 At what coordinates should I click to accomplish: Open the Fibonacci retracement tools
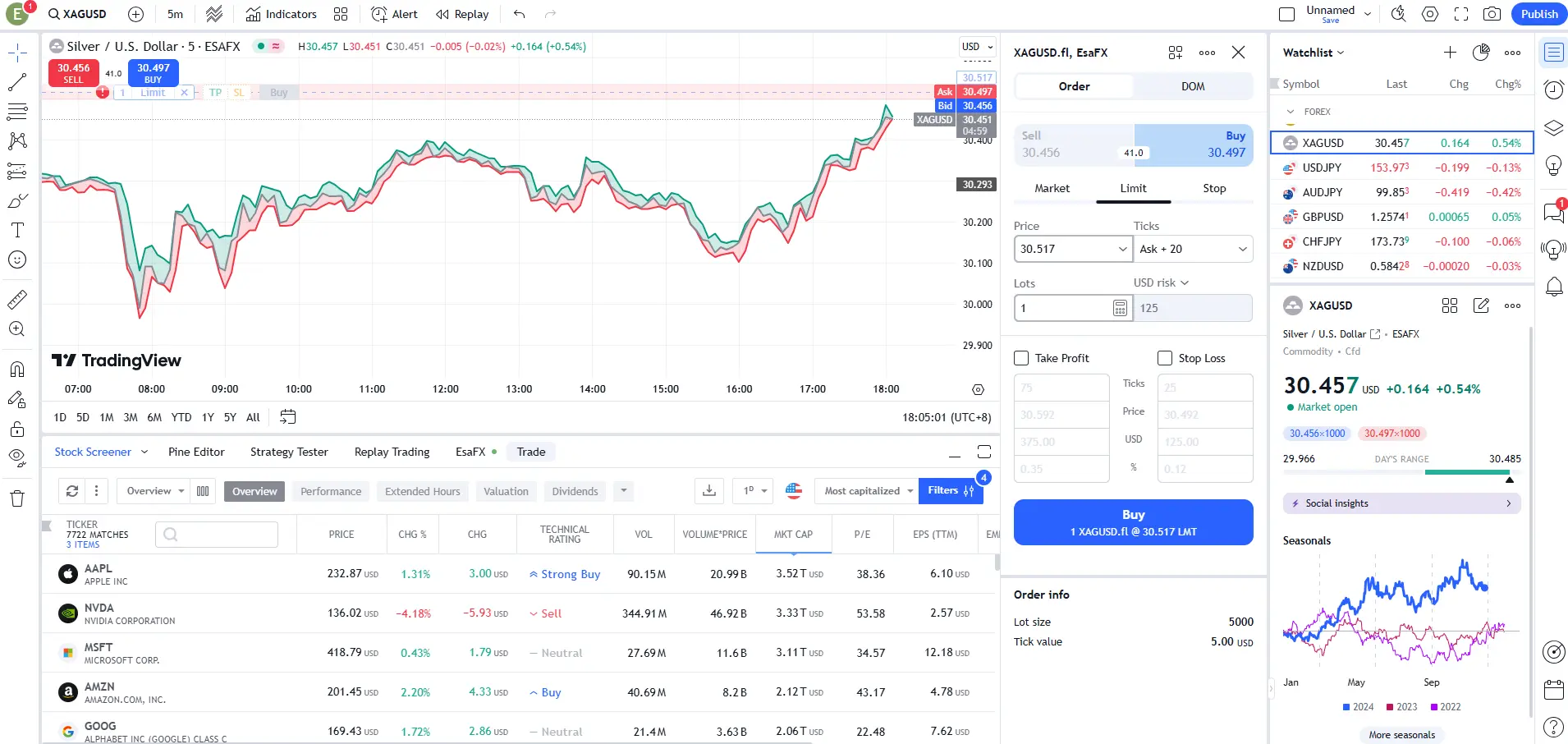(17, 112)
